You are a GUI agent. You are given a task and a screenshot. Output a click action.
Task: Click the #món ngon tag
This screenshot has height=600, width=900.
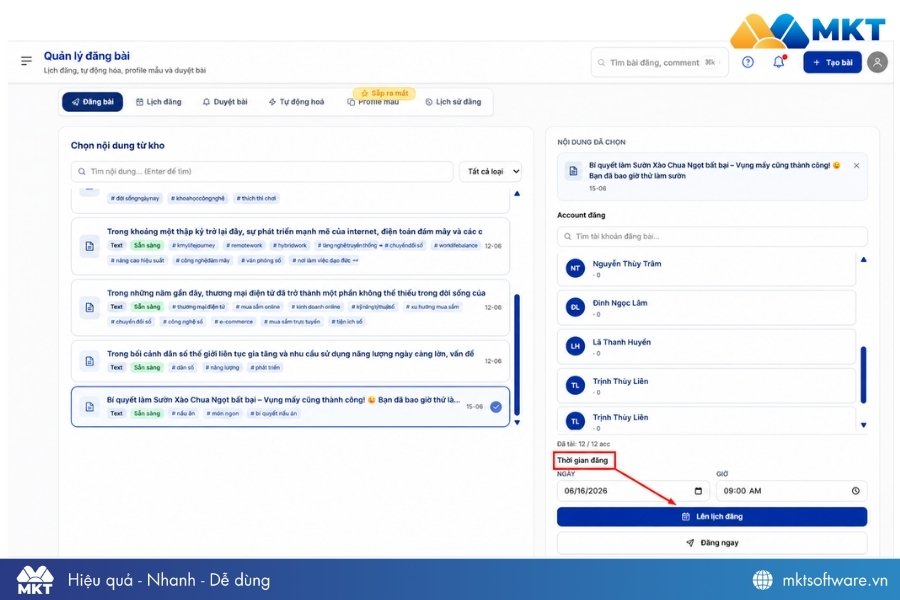[224, 413]
